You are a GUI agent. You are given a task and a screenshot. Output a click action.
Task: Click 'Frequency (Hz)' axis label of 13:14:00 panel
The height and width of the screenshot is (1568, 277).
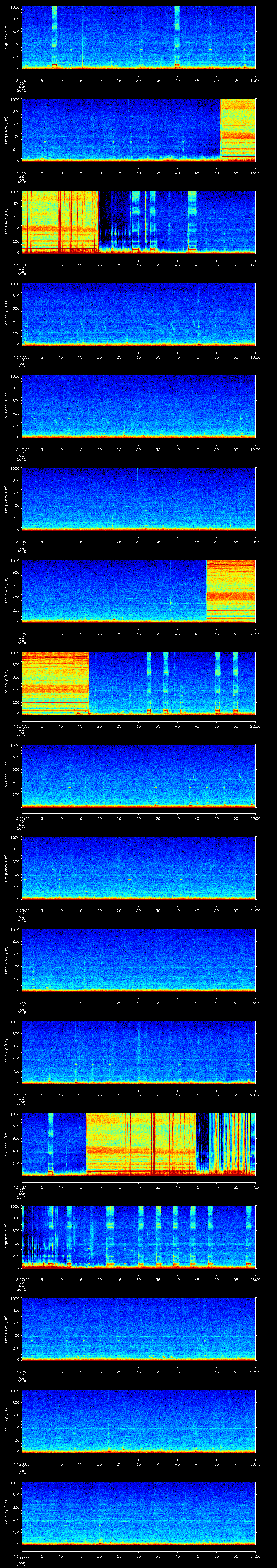pos(6,38)
